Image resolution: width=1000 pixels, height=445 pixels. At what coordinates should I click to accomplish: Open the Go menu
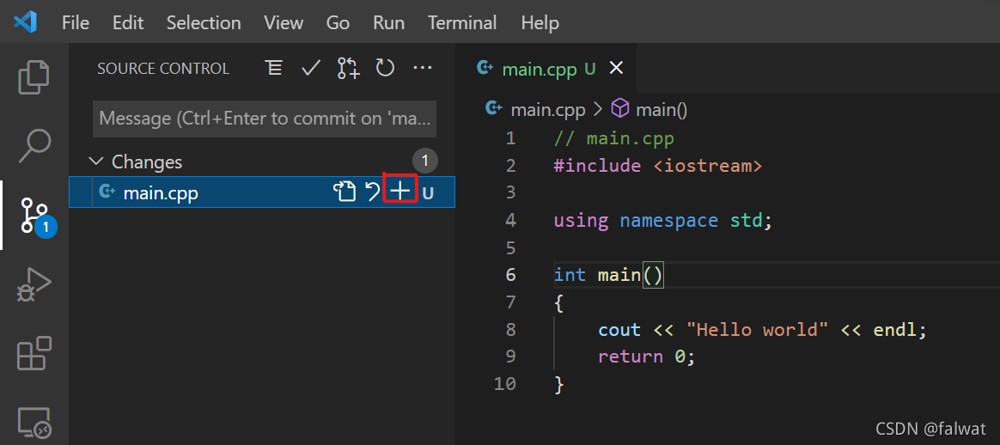tap(338, 23)
